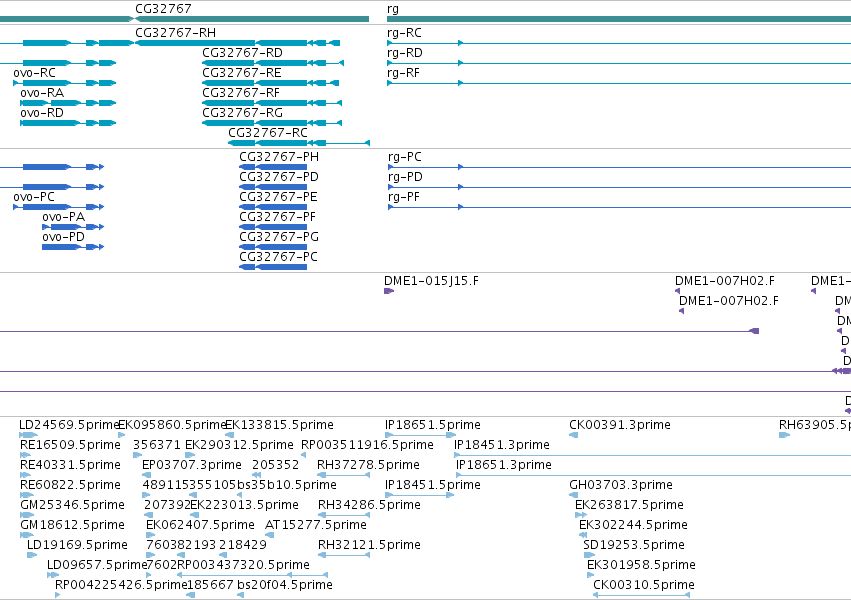Select the CK00310.5prime EST label

(644, 585)
